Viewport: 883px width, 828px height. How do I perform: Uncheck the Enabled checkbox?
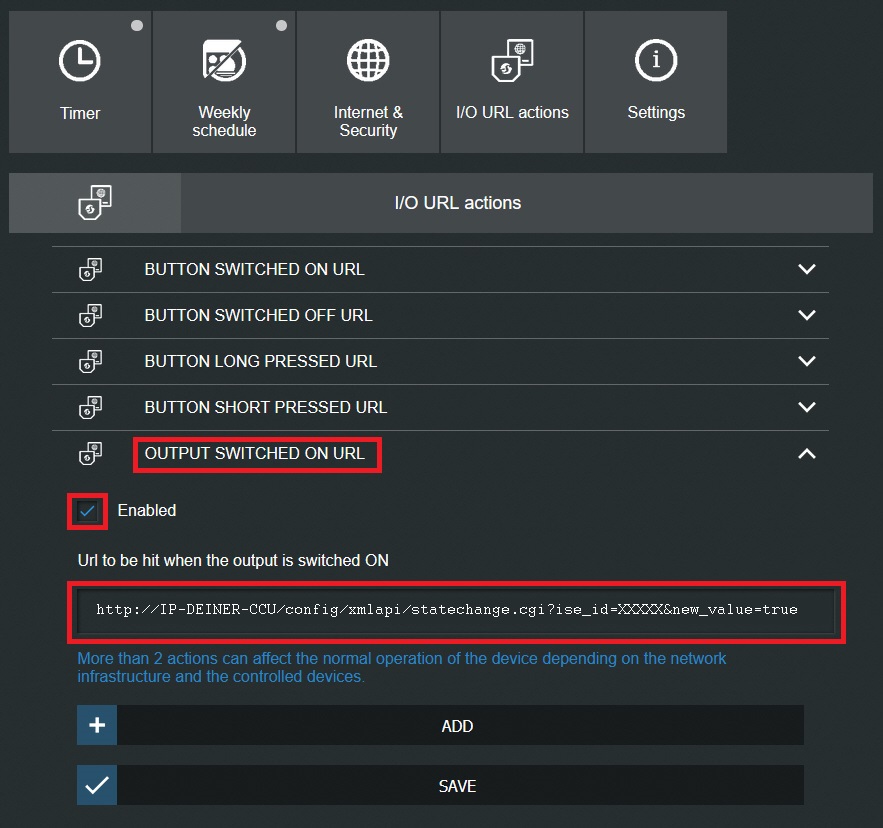[x=88, y=511]
